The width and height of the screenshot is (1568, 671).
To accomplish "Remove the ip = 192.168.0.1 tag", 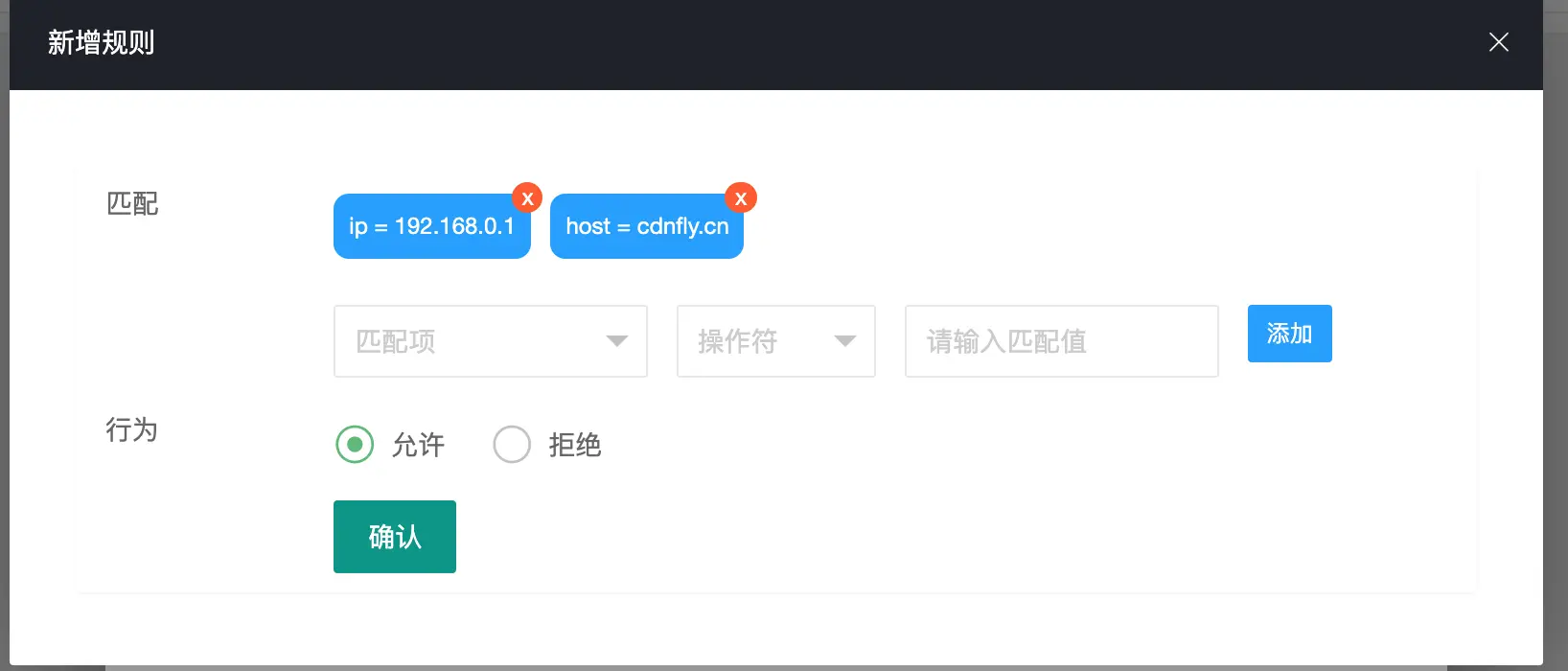I will click(527, 198).
